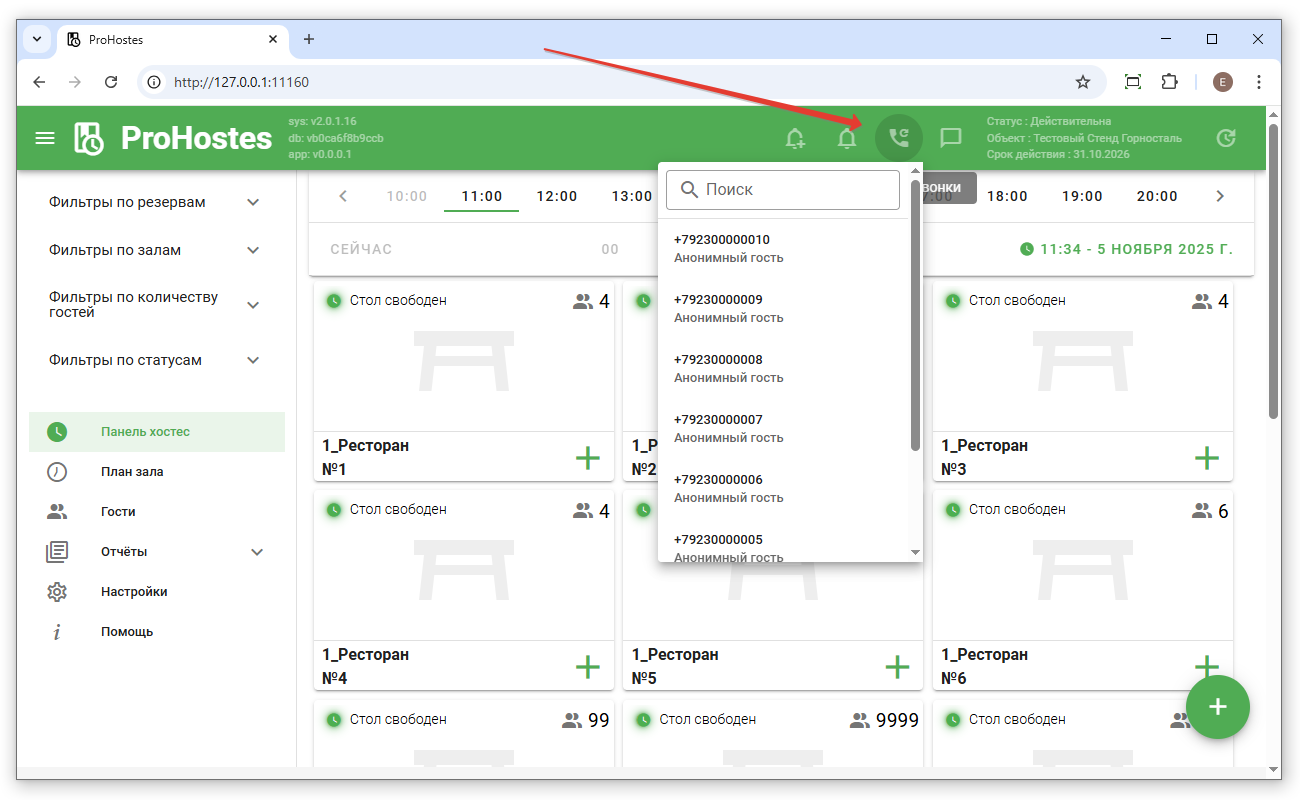This screenshot has width=1300, height=800.
Task: Click the СЕЙЧАС button
Action: point(361,249)
